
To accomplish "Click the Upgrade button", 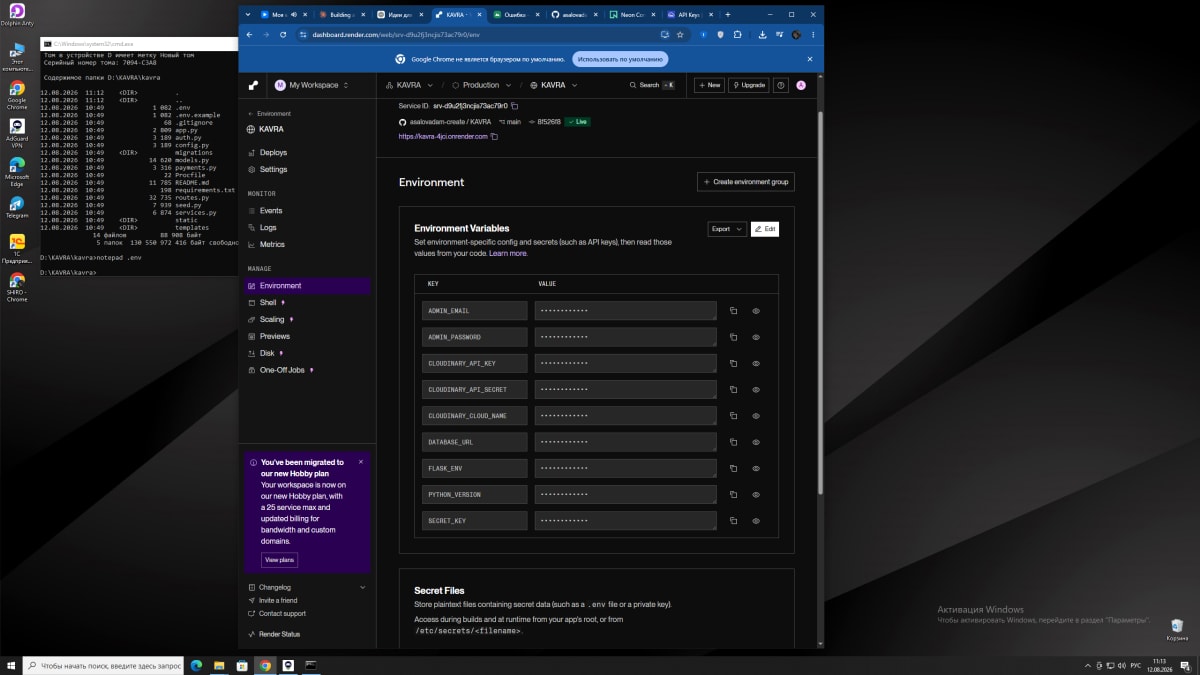I will pyautogui.click(x=750, y=85).
